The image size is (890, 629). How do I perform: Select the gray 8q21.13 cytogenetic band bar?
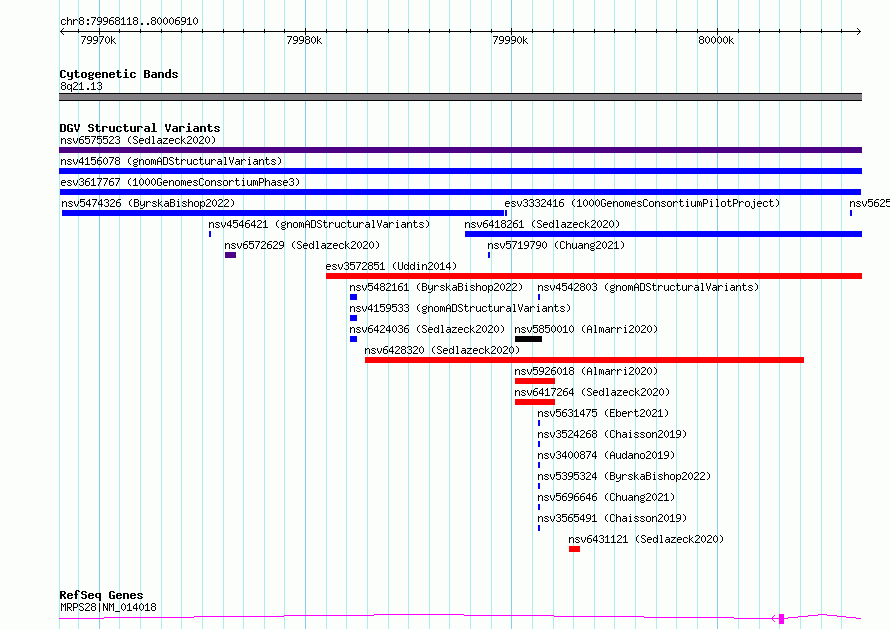tap(460, 97)
